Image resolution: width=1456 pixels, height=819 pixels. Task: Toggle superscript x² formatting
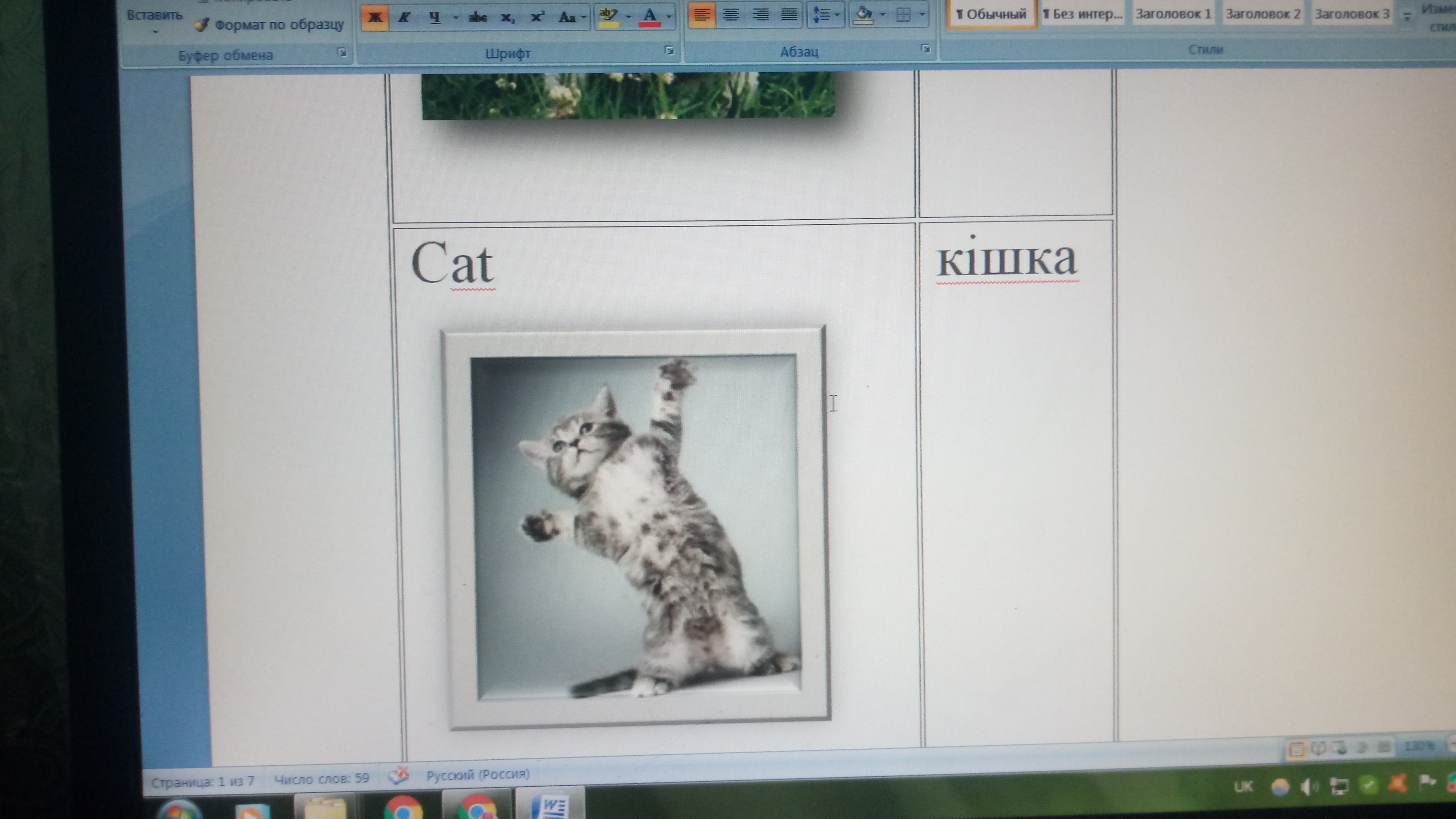pyautogui.click(x=537, y=17)
